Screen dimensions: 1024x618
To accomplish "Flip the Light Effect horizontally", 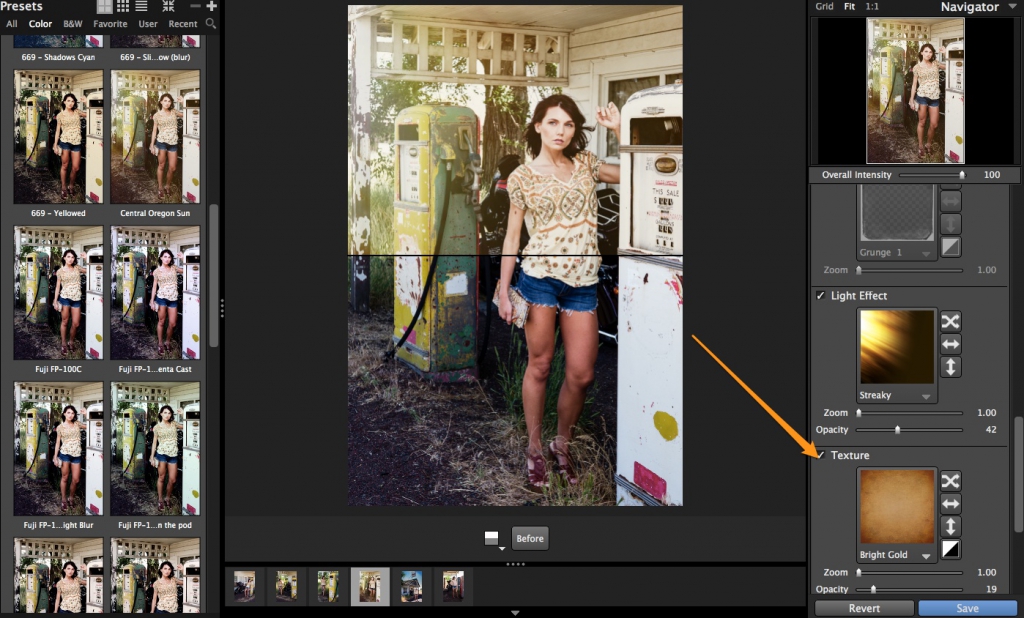I will [x=950, y=344].
